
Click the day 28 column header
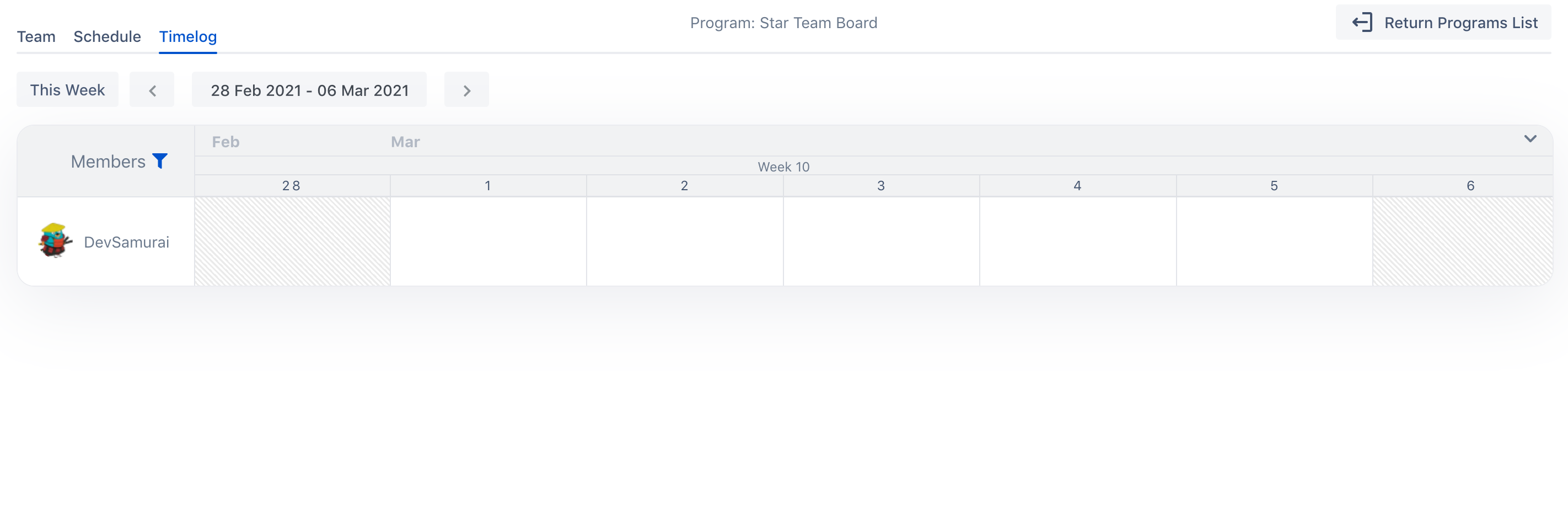292,186
